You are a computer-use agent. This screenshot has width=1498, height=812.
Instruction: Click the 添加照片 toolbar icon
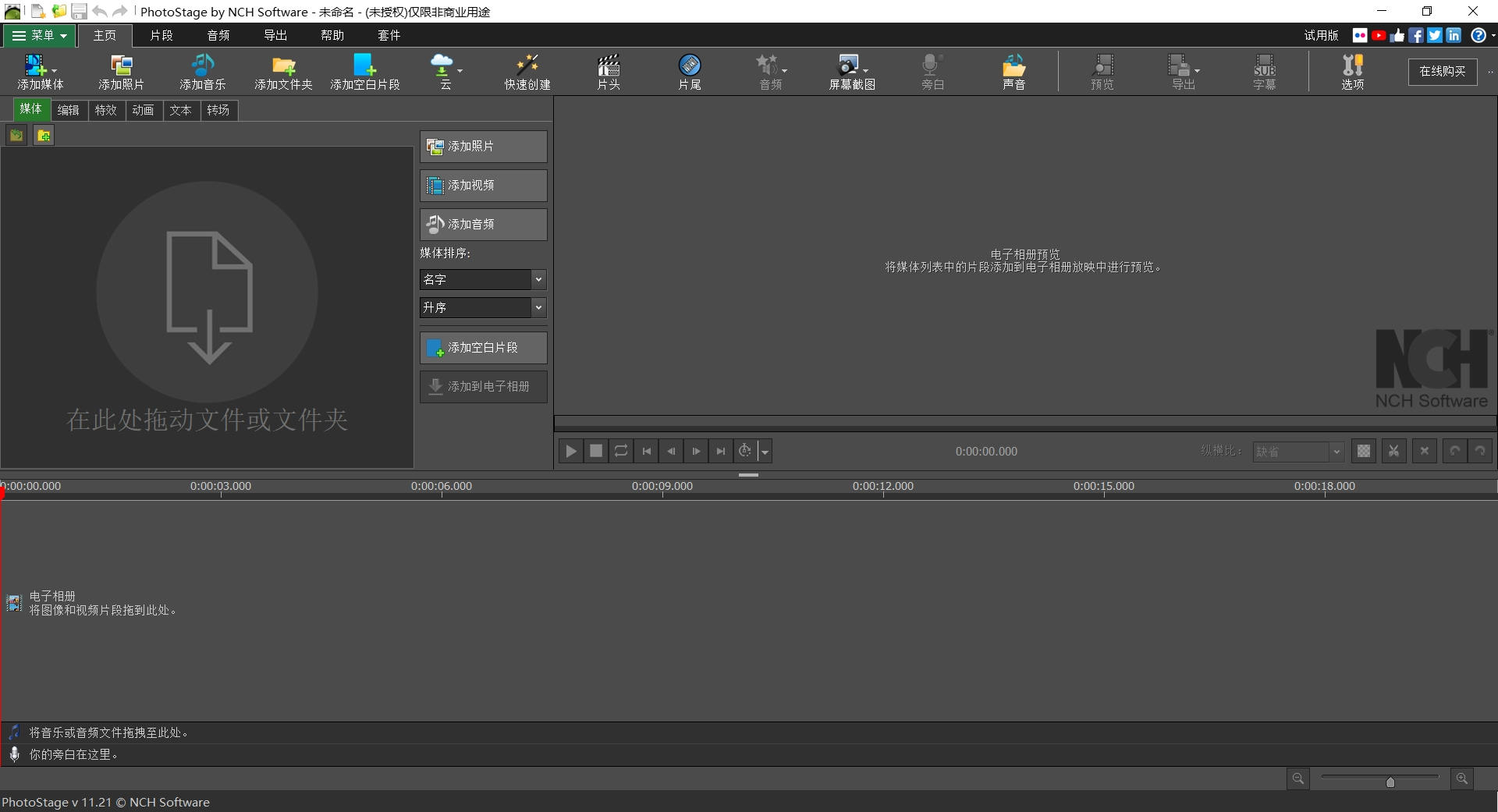point(121,72)
